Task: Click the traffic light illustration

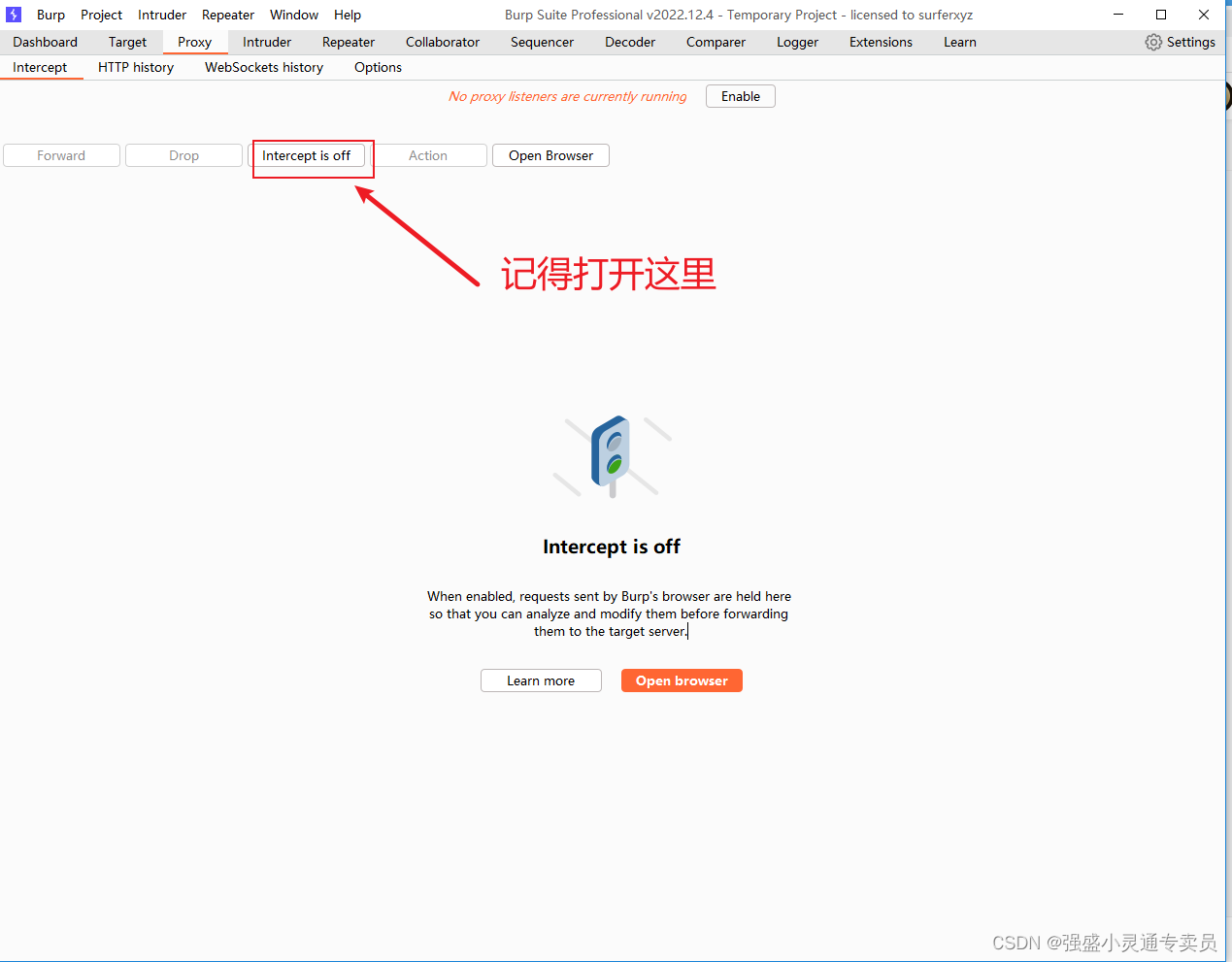Action: tap(612, 456)
